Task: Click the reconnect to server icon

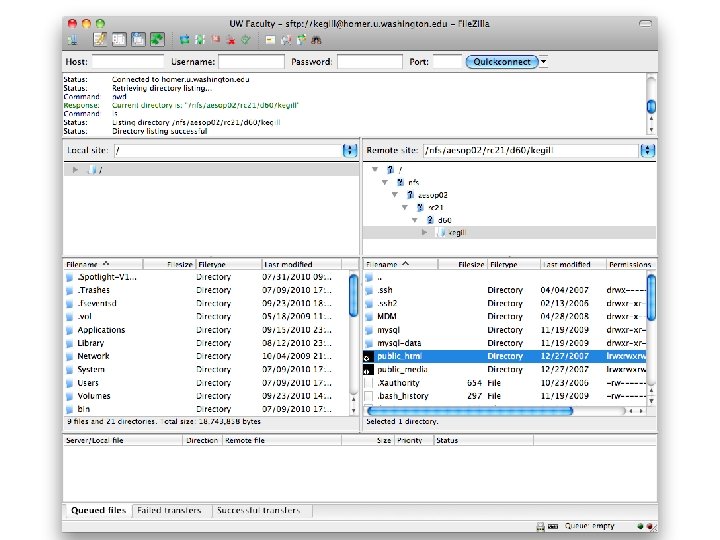Action: click(x=245, y=40)
